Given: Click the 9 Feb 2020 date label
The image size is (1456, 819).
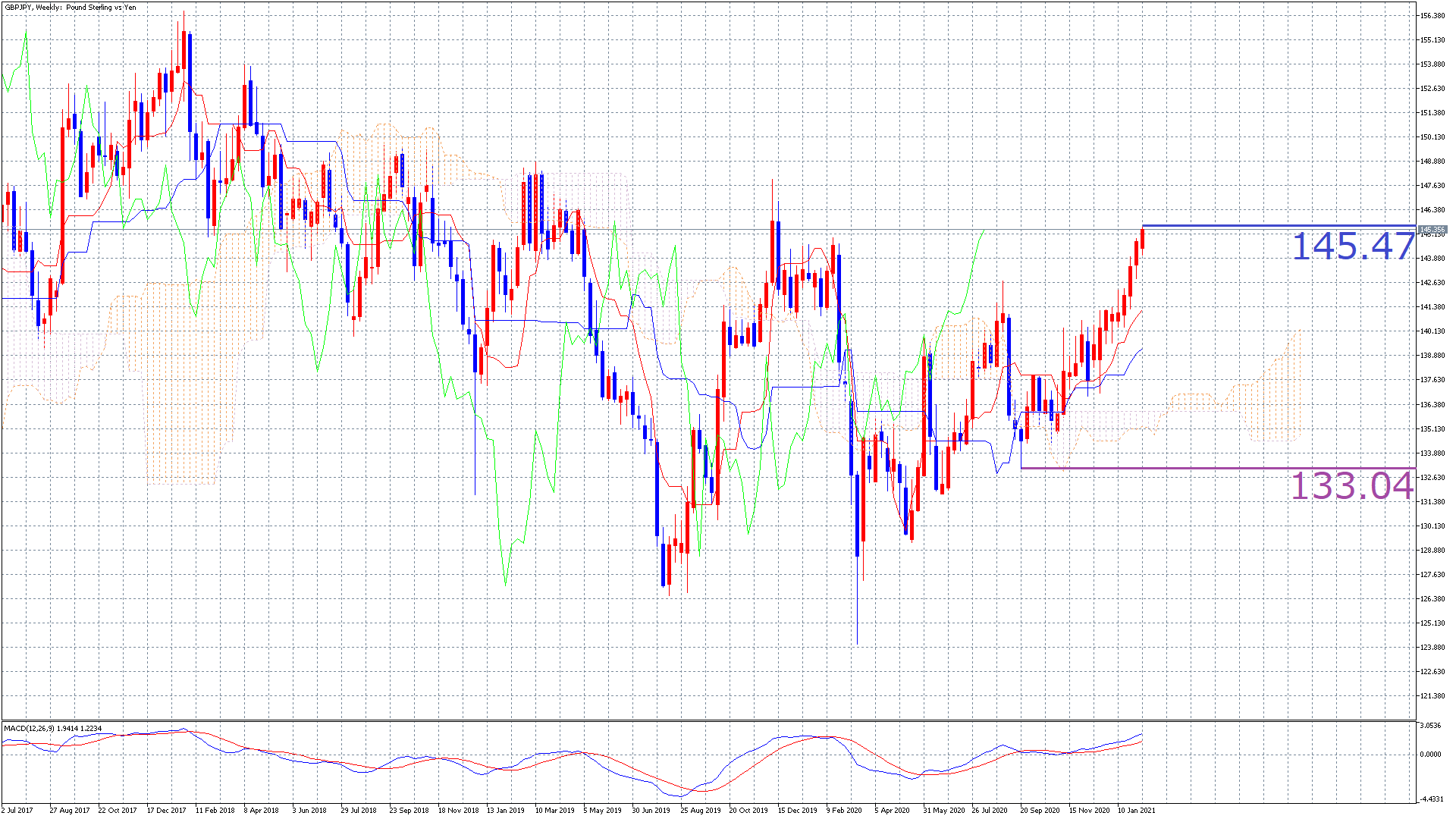Looking at the screenshot, I should tap(844, 810).
